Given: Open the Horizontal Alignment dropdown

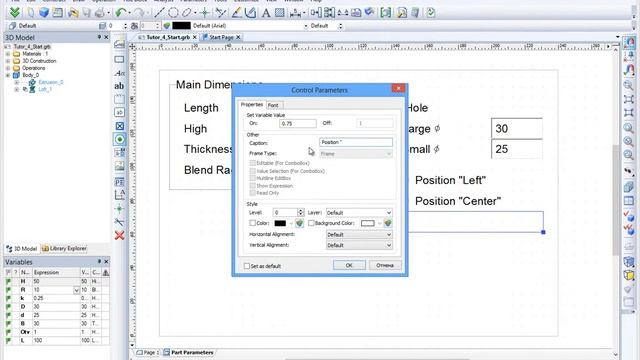Looking at the screenshot, I should pyautogui.click(x=359, y=235).
